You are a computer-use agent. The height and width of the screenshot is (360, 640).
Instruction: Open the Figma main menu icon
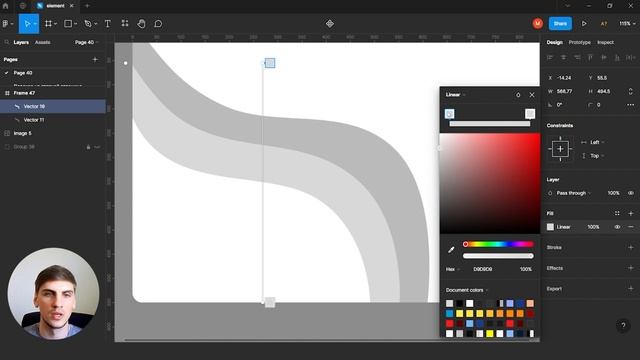5,24
